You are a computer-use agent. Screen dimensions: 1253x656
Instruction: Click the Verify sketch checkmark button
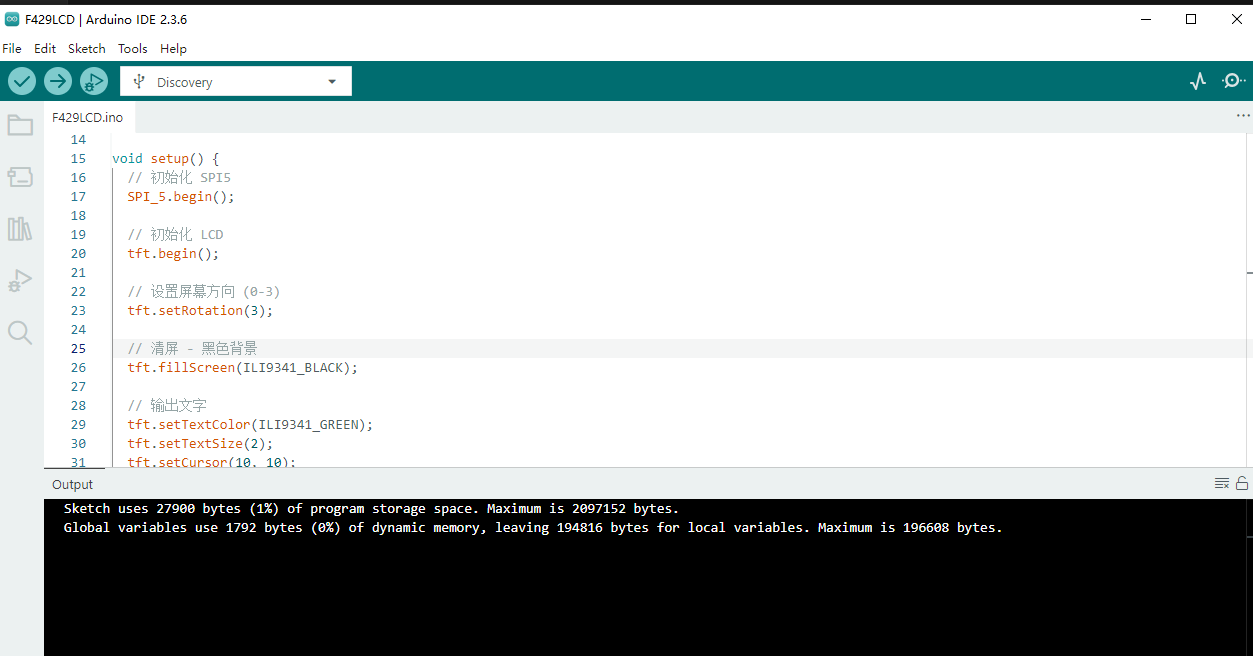coord(22,81)
